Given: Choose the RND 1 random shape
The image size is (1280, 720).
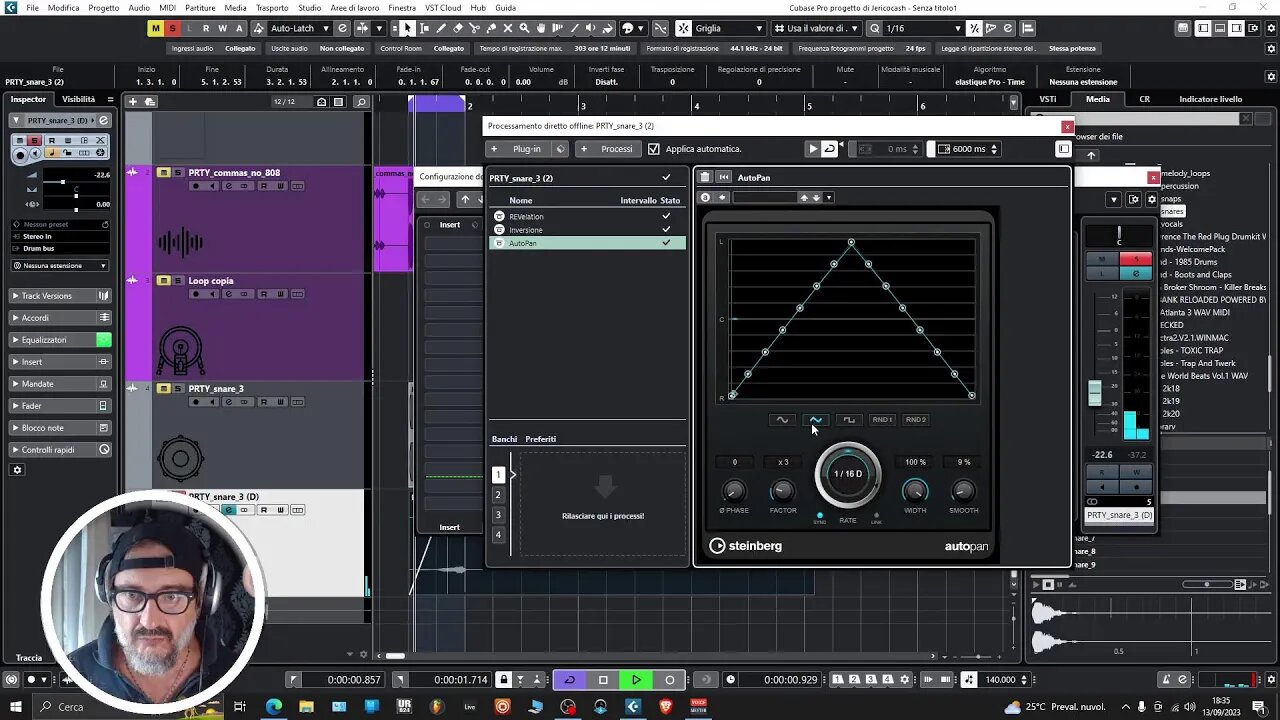Looking at the screenshot, I should 882,420.
